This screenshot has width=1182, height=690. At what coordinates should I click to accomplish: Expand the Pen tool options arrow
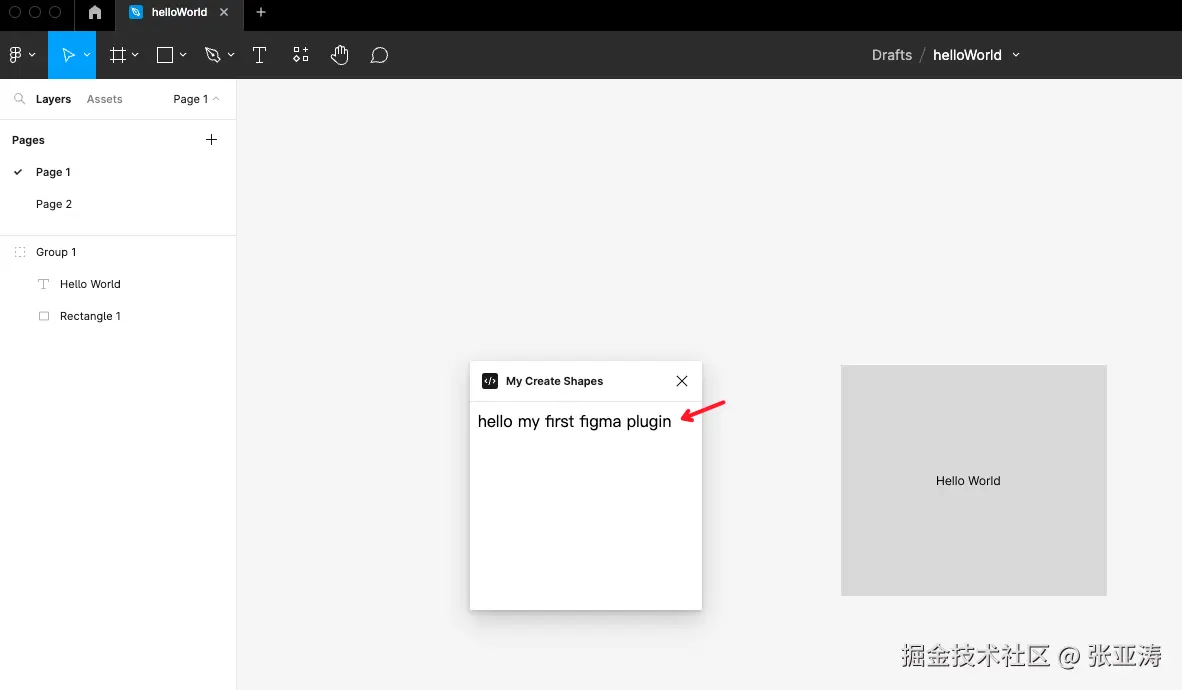coord(231,55)
